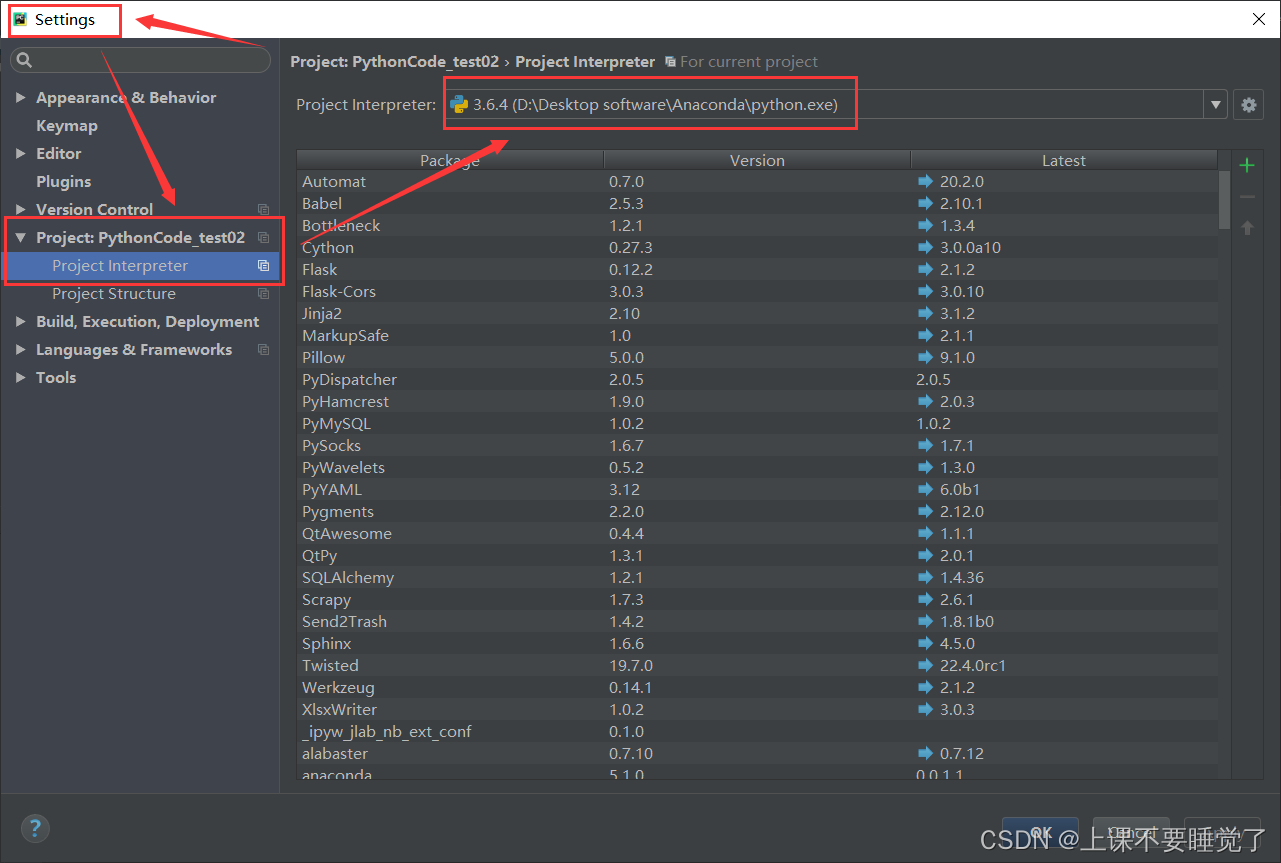The height and width of the screenshot is (863, 1281).
Task: Expand the Build, Execution, Deployment section
Action: point(21,322)
